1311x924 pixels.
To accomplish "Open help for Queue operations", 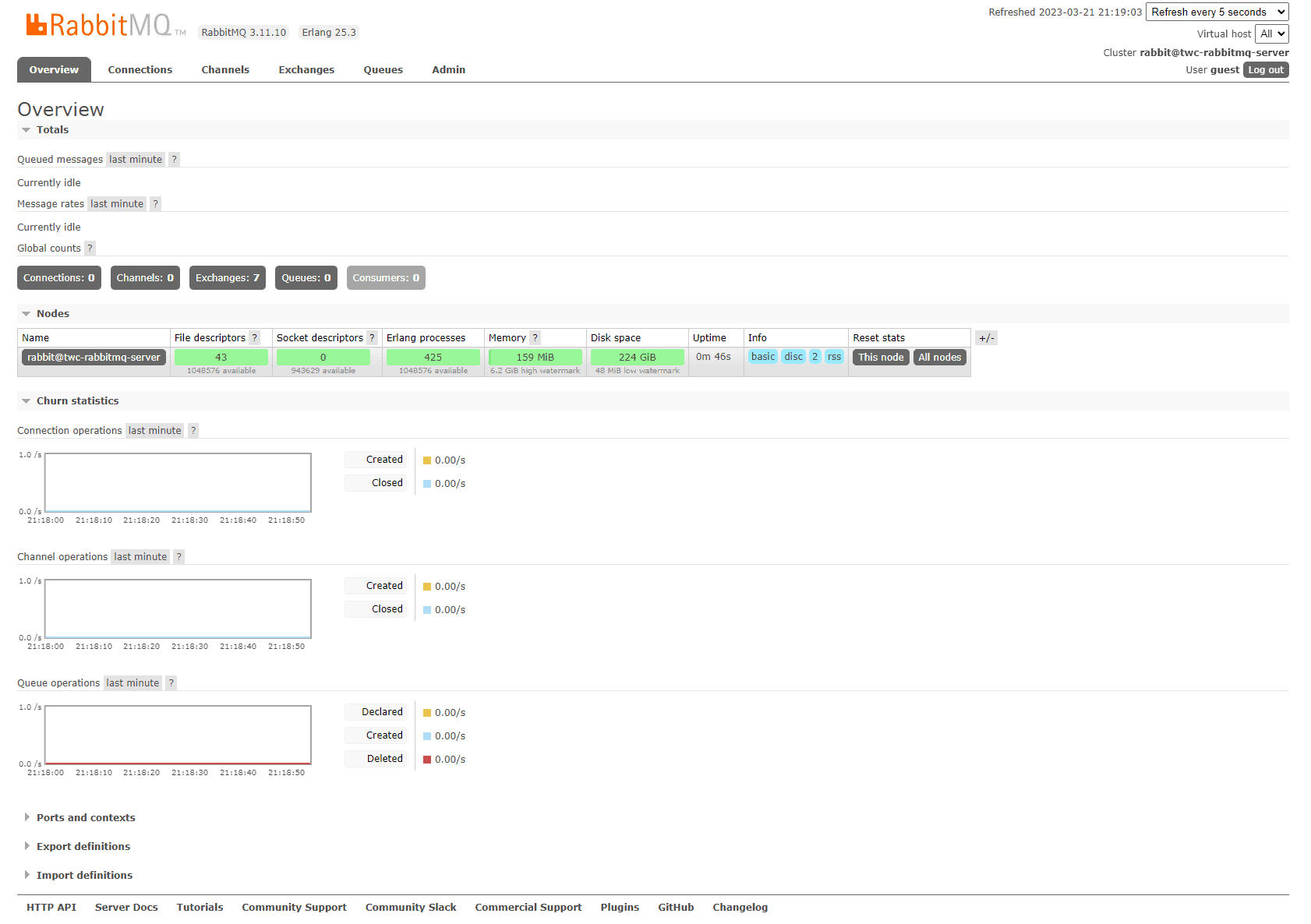I will 171,682.
